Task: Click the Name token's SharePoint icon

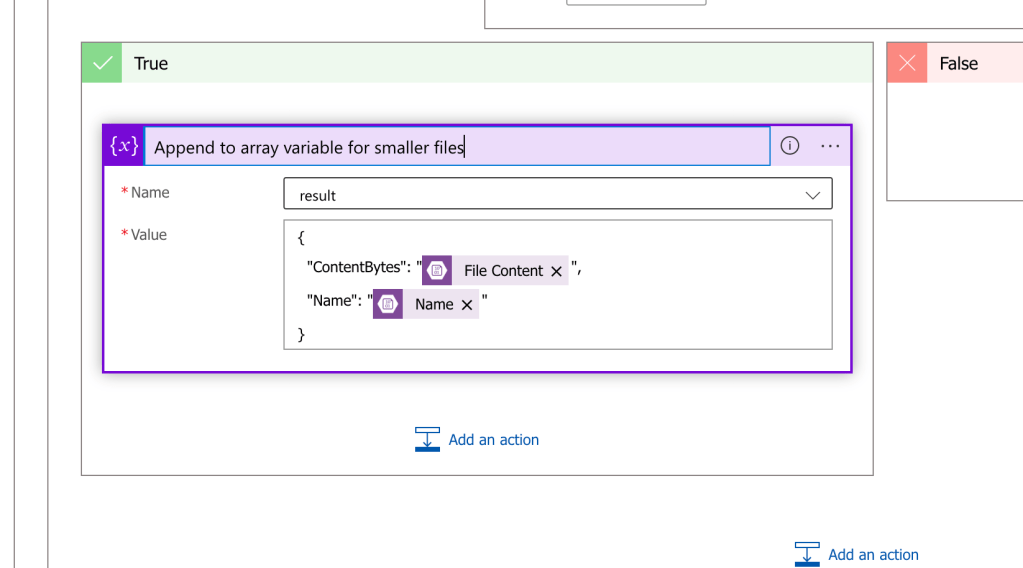Action: pos(388,304)
